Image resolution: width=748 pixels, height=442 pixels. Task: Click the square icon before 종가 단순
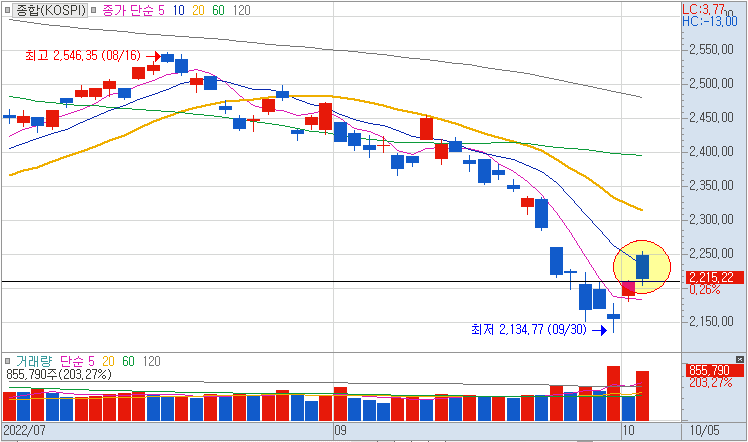94,10
